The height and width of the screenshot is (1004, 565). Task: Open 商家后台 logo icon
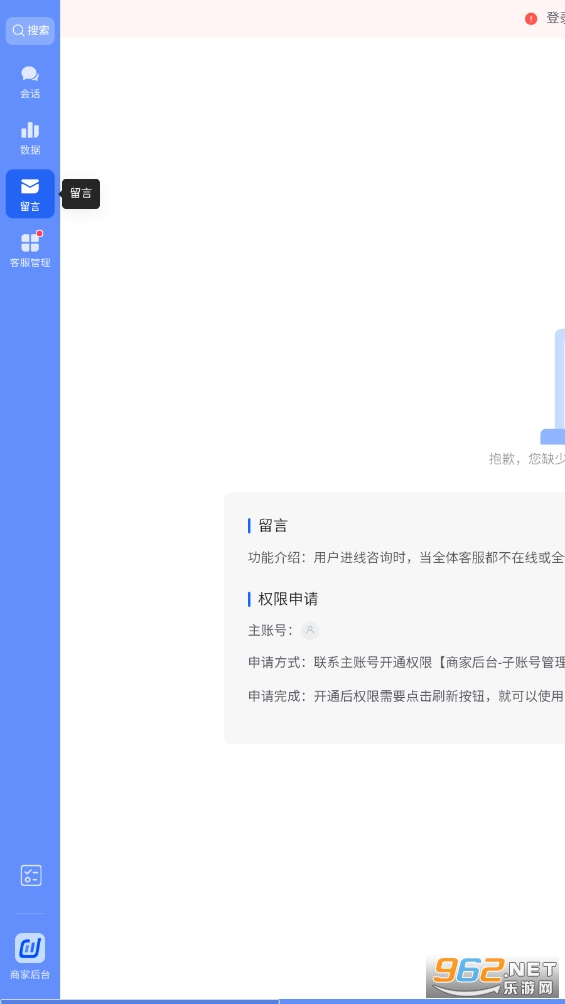coord(30,948)
